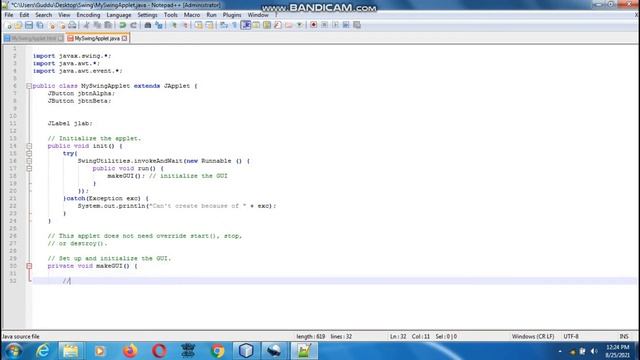Switch to the MySwingApplet.html tab

[x=33, y=38]
